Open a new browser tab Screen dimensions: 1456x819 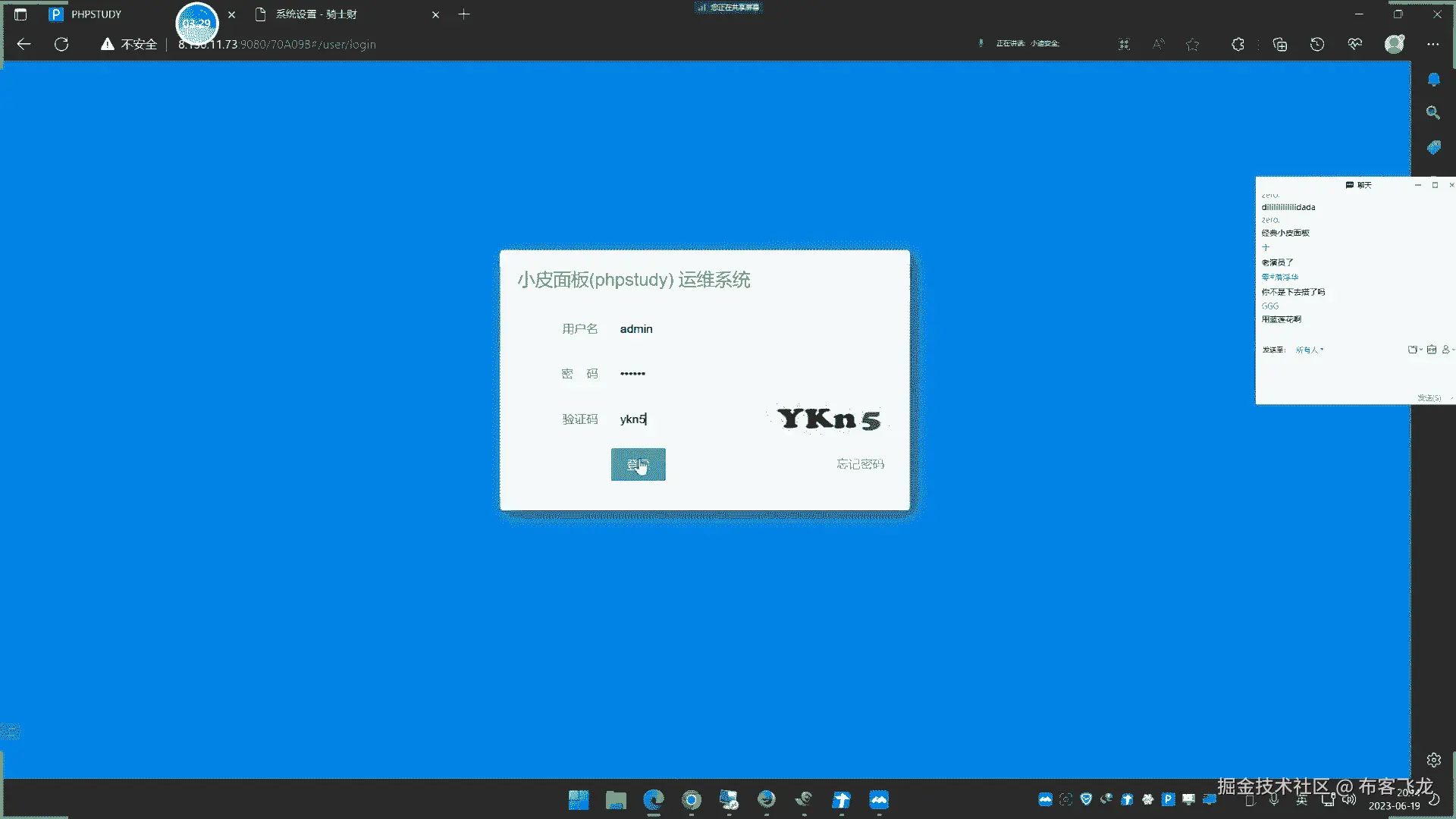464,14
